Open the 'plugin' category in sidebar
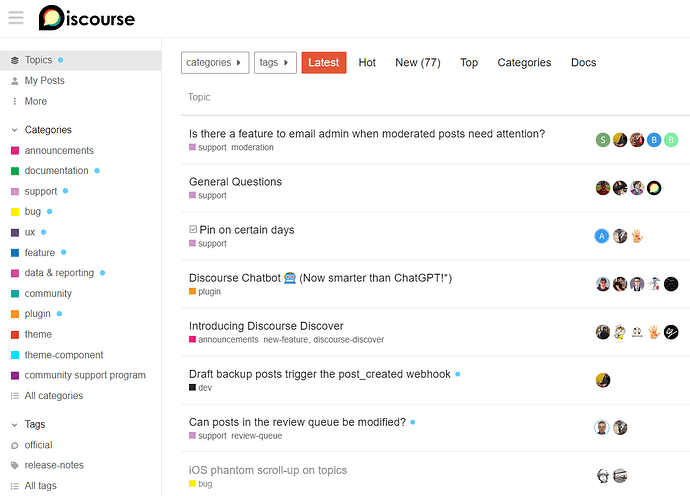Screen dimensions: 690x496 [x=37, y=314]
